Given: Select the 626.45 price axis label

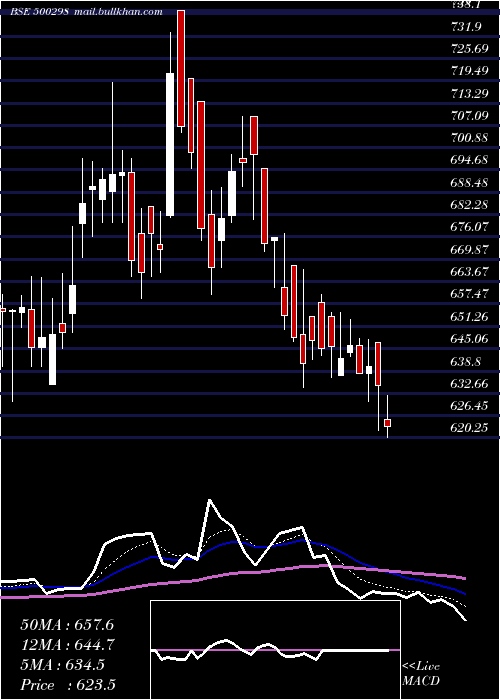Looking at the screenshot, I should coord(469,405).
